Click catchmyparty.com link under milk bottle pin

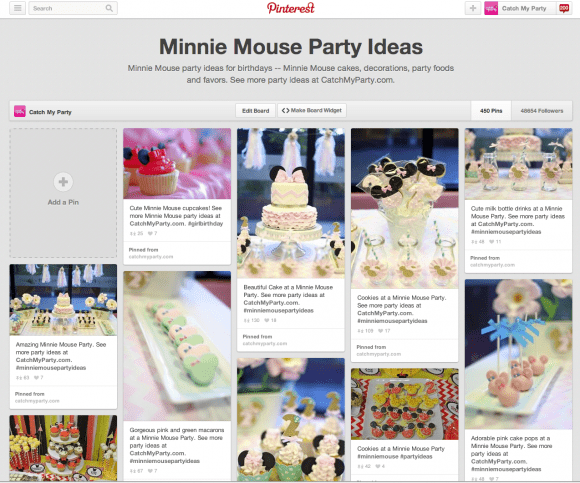point(492,265)
